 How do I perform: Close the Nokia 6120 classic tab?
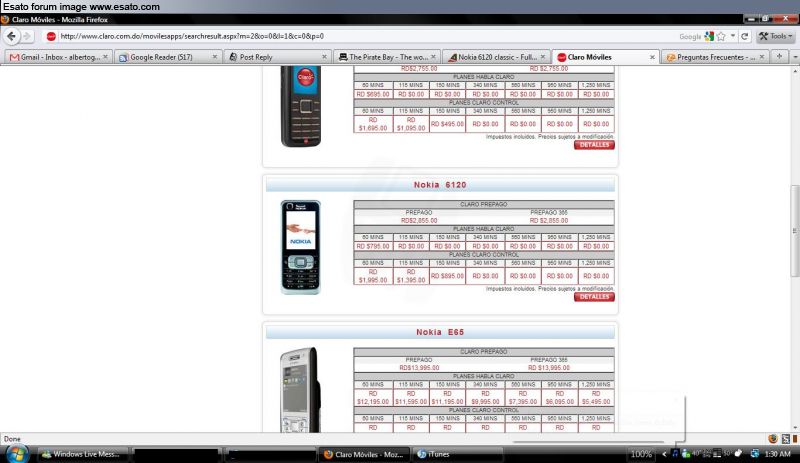click(543, 57)
